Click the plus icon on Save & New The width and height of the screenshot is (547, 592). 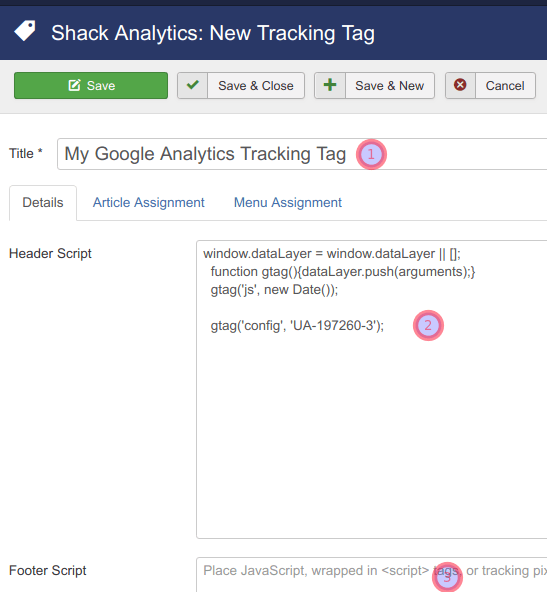click(x=330, y=85)
